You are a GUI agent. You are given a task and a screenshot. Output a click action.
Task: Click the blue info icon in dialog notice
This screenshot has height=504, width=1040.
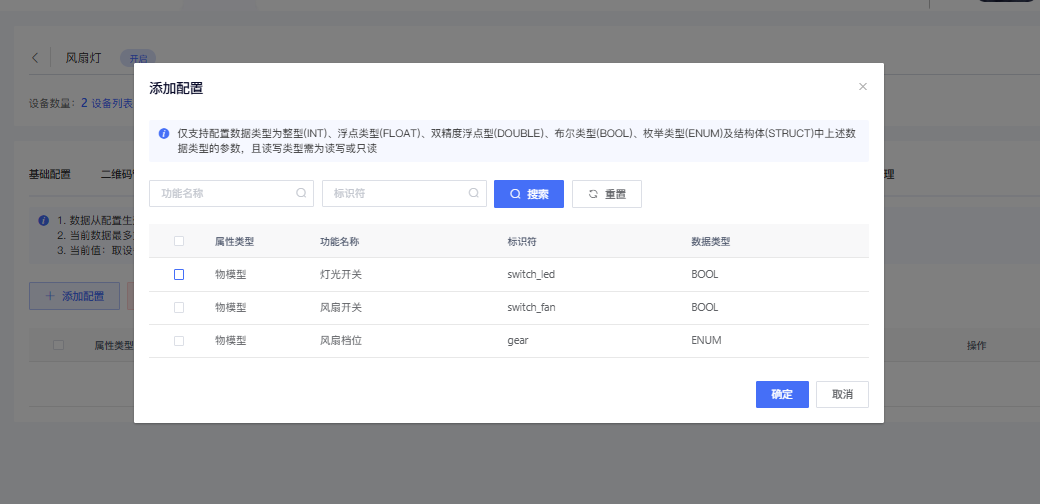pyautogui.click(x=164, y=133)
